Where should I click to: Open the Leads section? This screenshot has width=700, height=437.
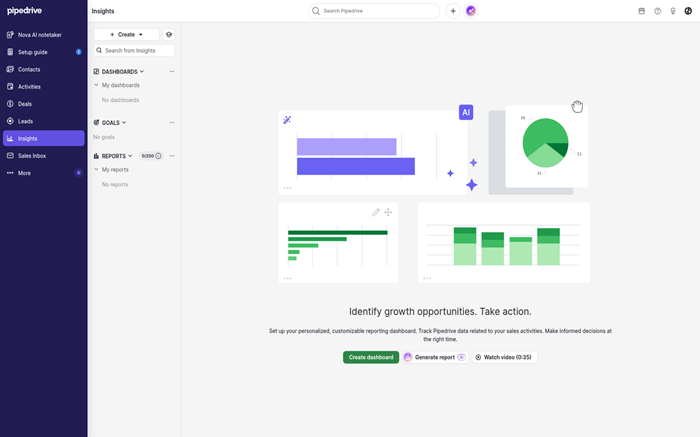tap(43, 121)
